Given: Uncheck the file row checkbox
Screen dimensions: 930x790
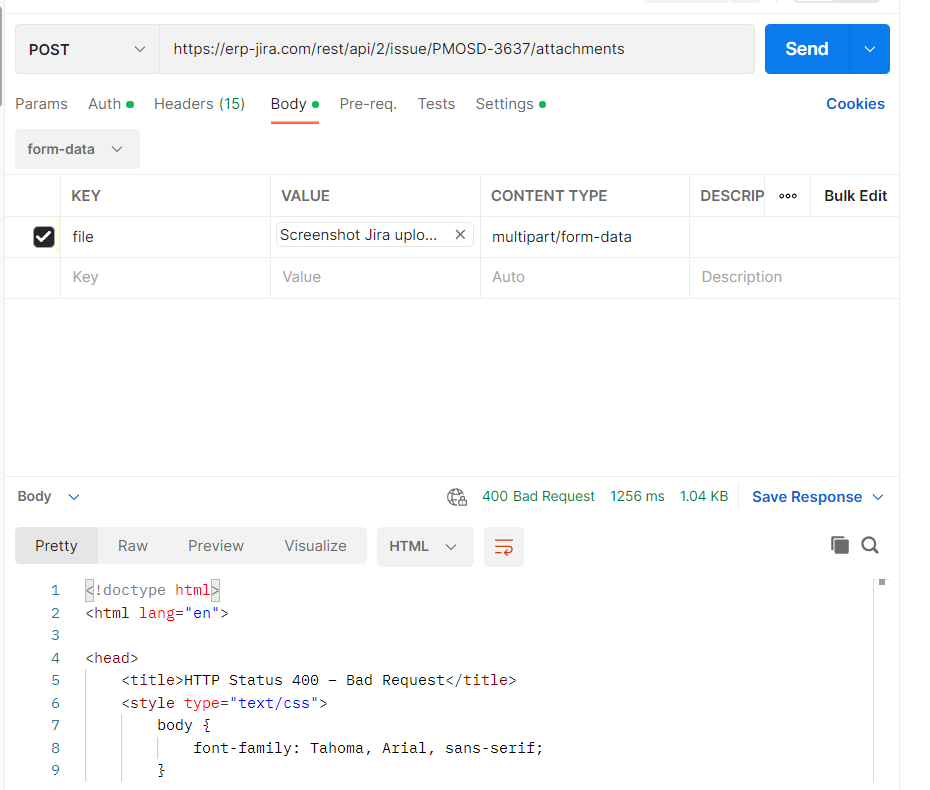Looking at the screenshot, I should (44, 237).
